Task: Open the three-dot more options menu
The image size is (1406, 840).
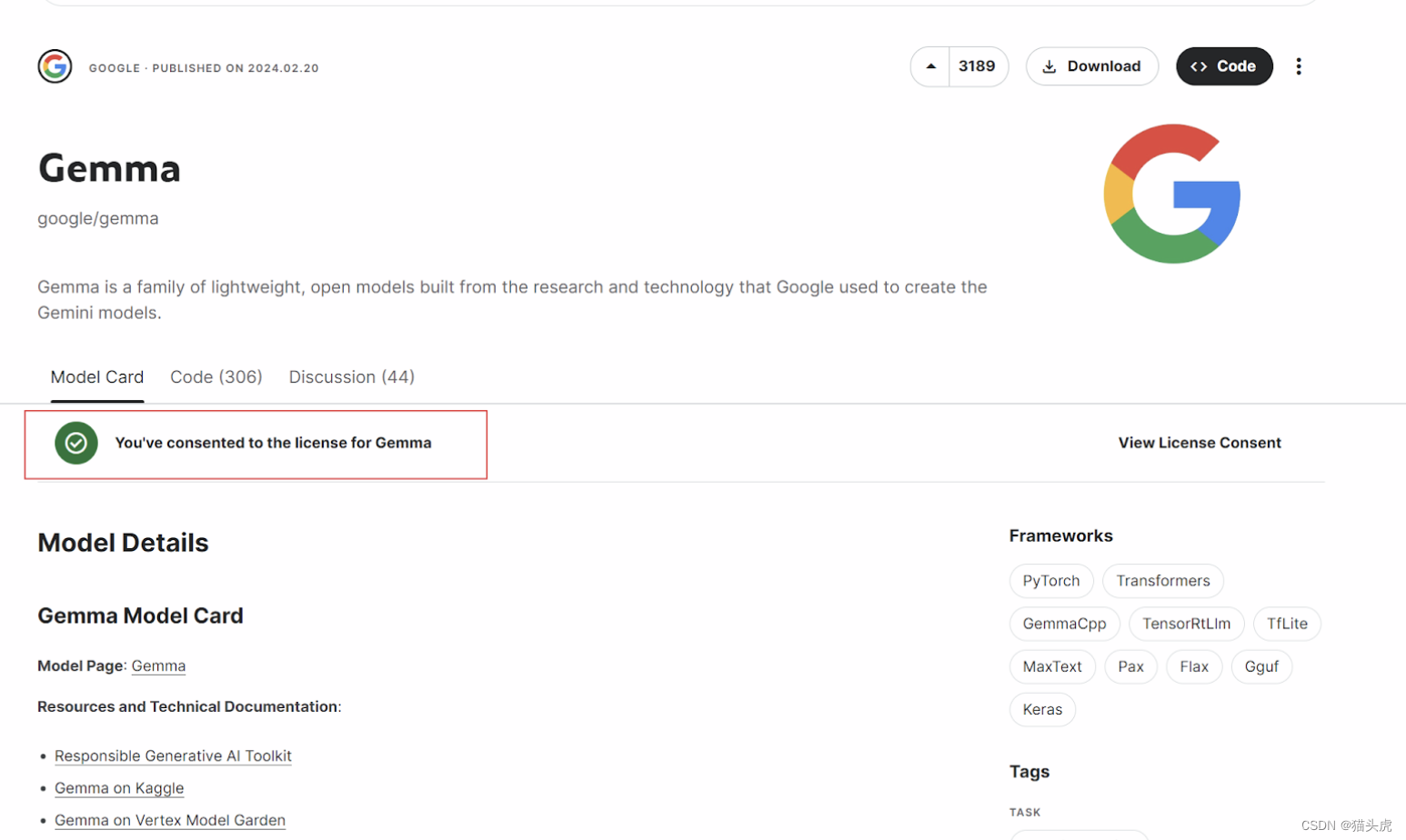Action: (1299, 66)
